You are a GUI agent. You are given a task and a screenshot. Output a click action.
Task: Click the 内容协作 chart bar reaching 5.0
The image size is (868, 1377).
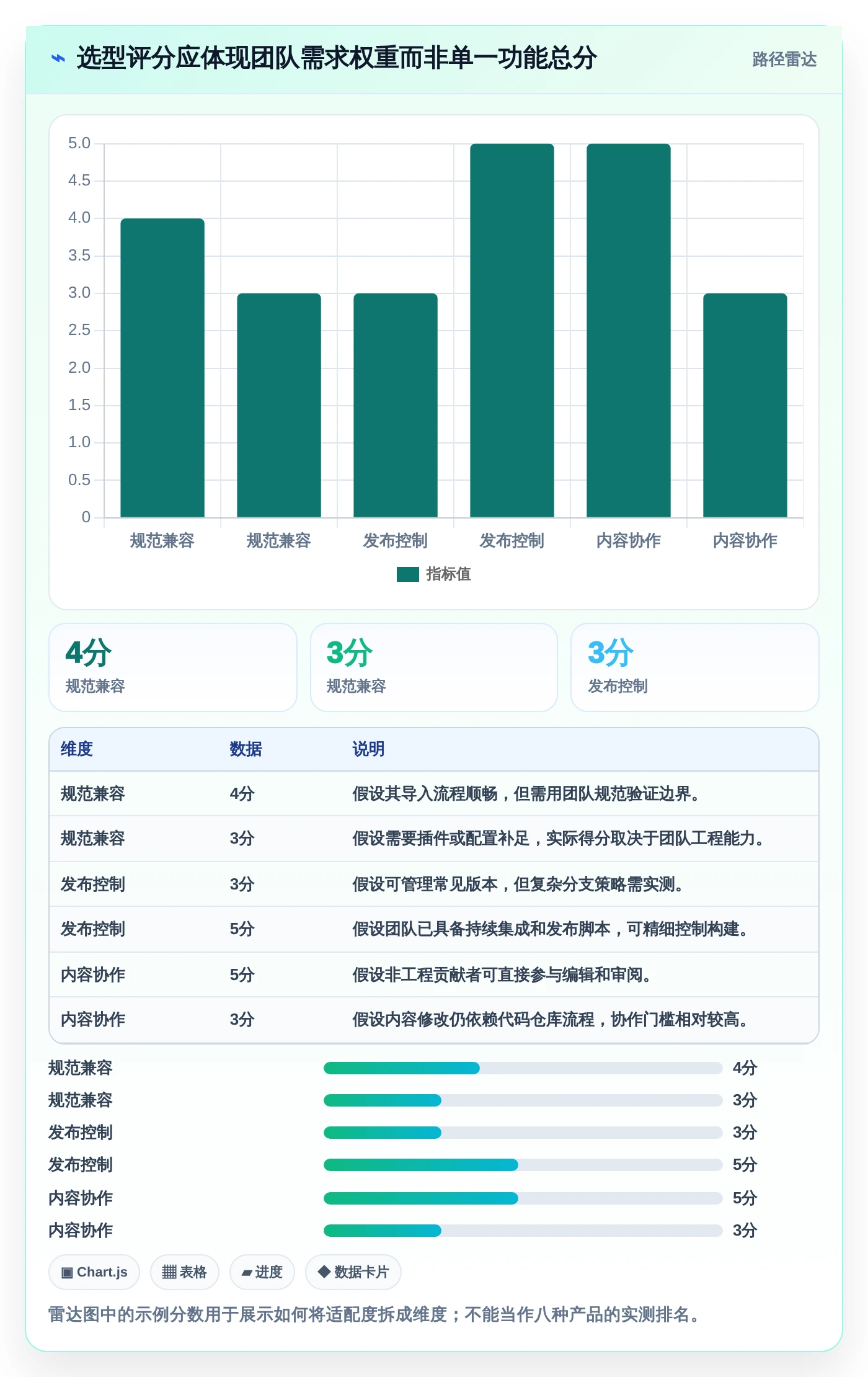click(x=629, y=331)
